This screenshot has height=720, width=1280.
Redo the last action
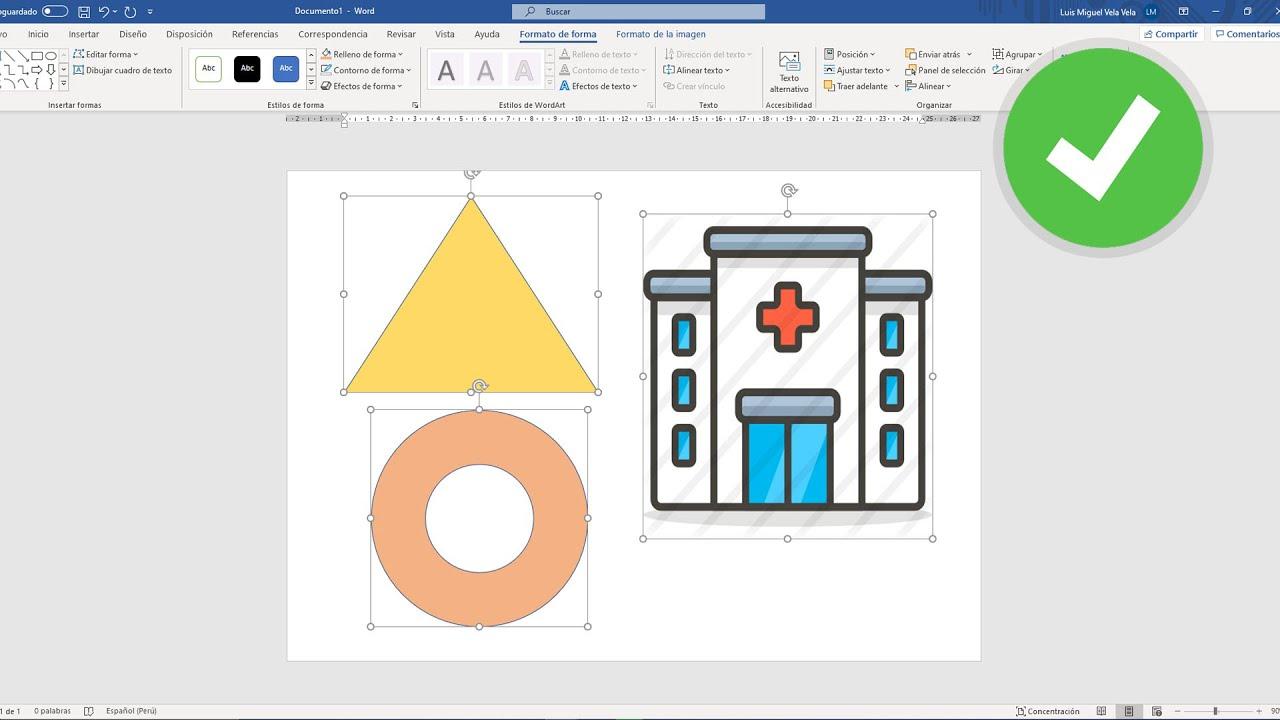click(130, 12)
